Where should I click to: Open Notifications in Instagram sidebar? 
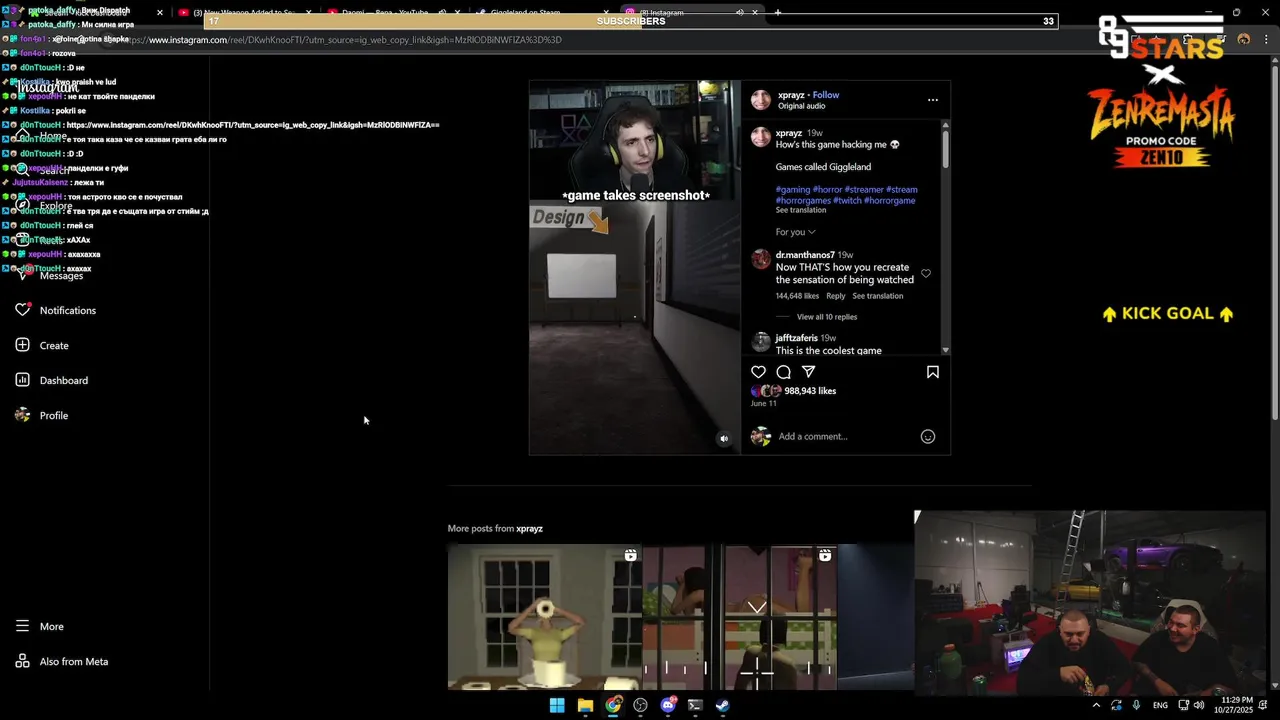coord(56,310)
